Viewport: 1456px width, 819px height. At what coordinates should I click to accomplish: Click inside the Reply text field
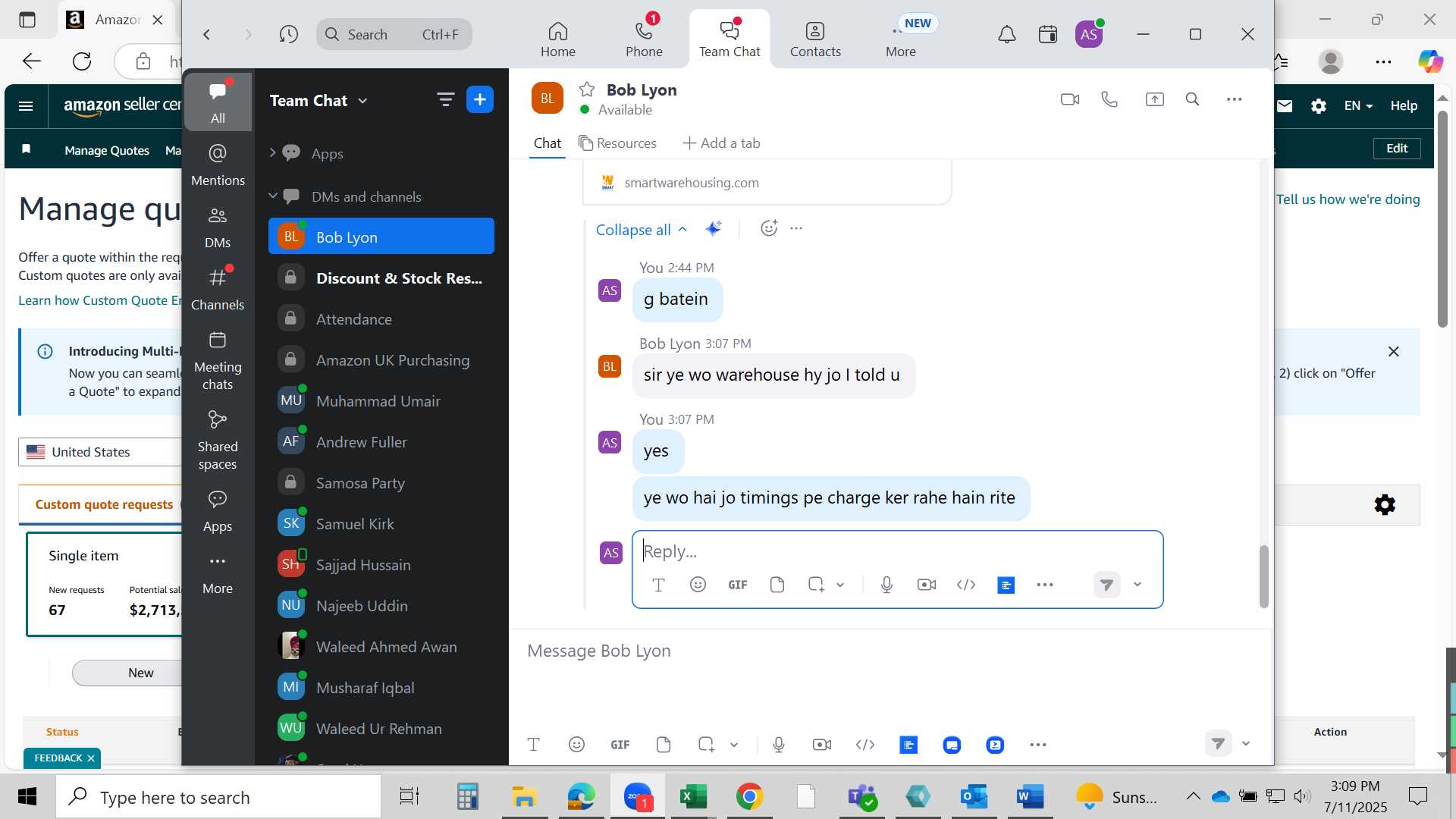pos(897,551)
